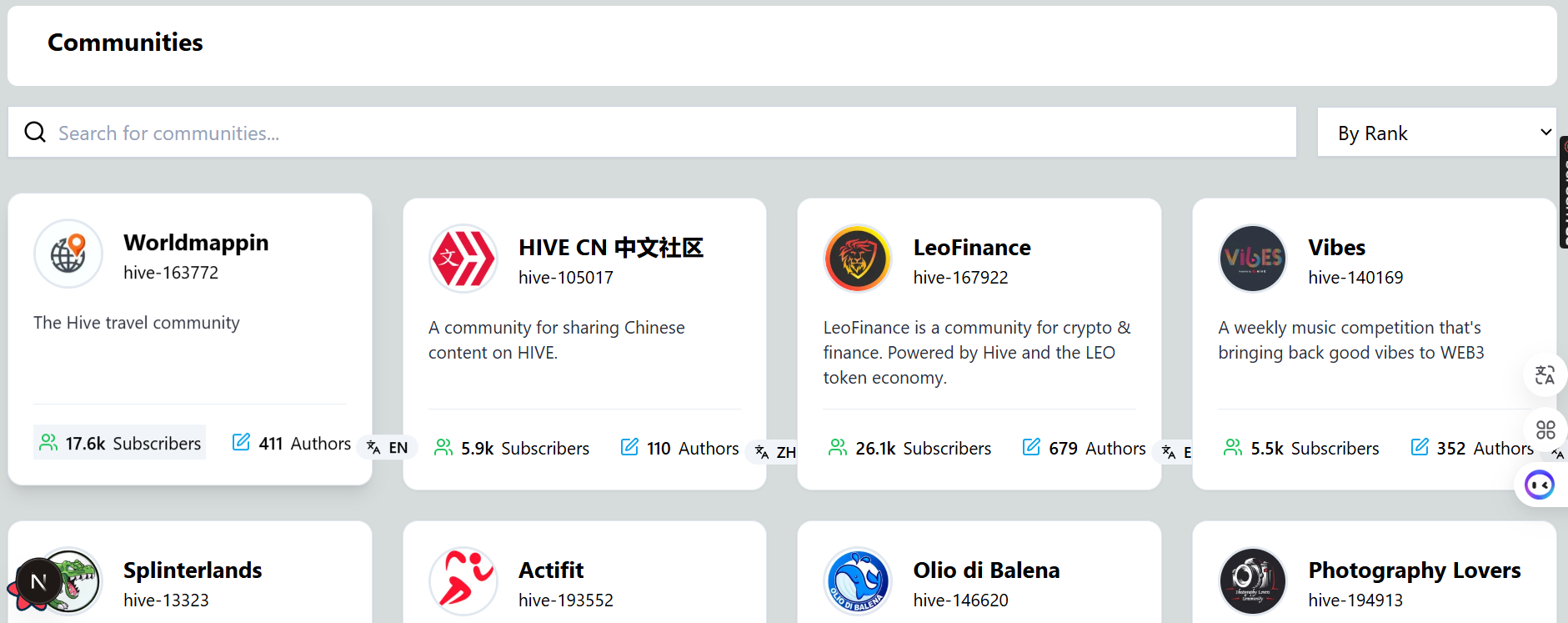
Task: Click 411 Authors on Worldmappin card
Action: click(292, 443)
